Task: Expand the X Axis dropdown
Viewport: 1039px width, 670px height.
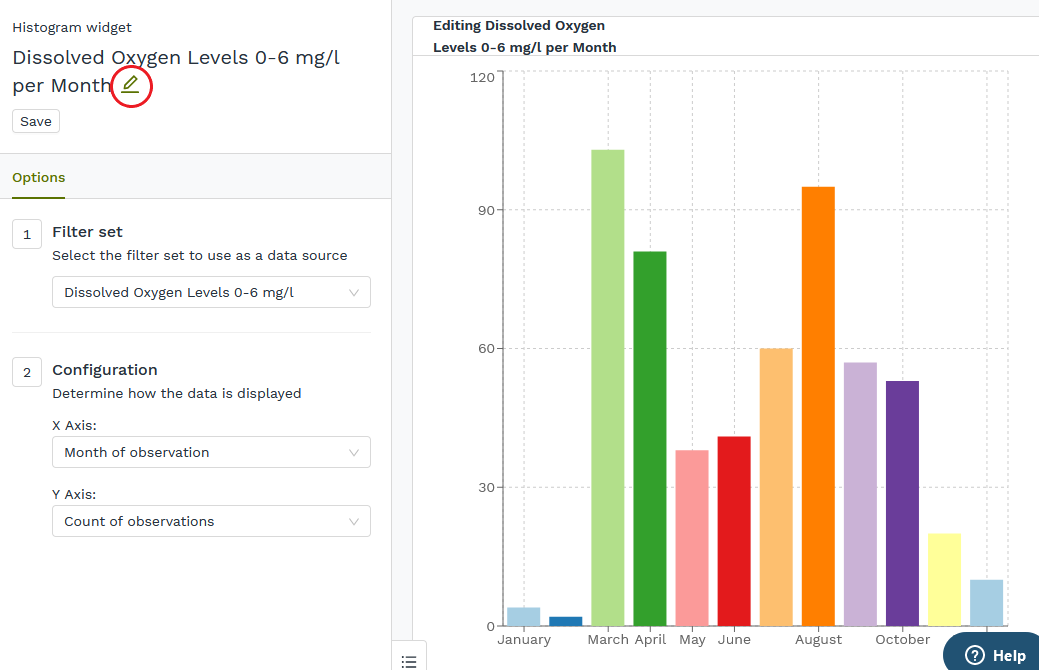Action: coord(211,452)
